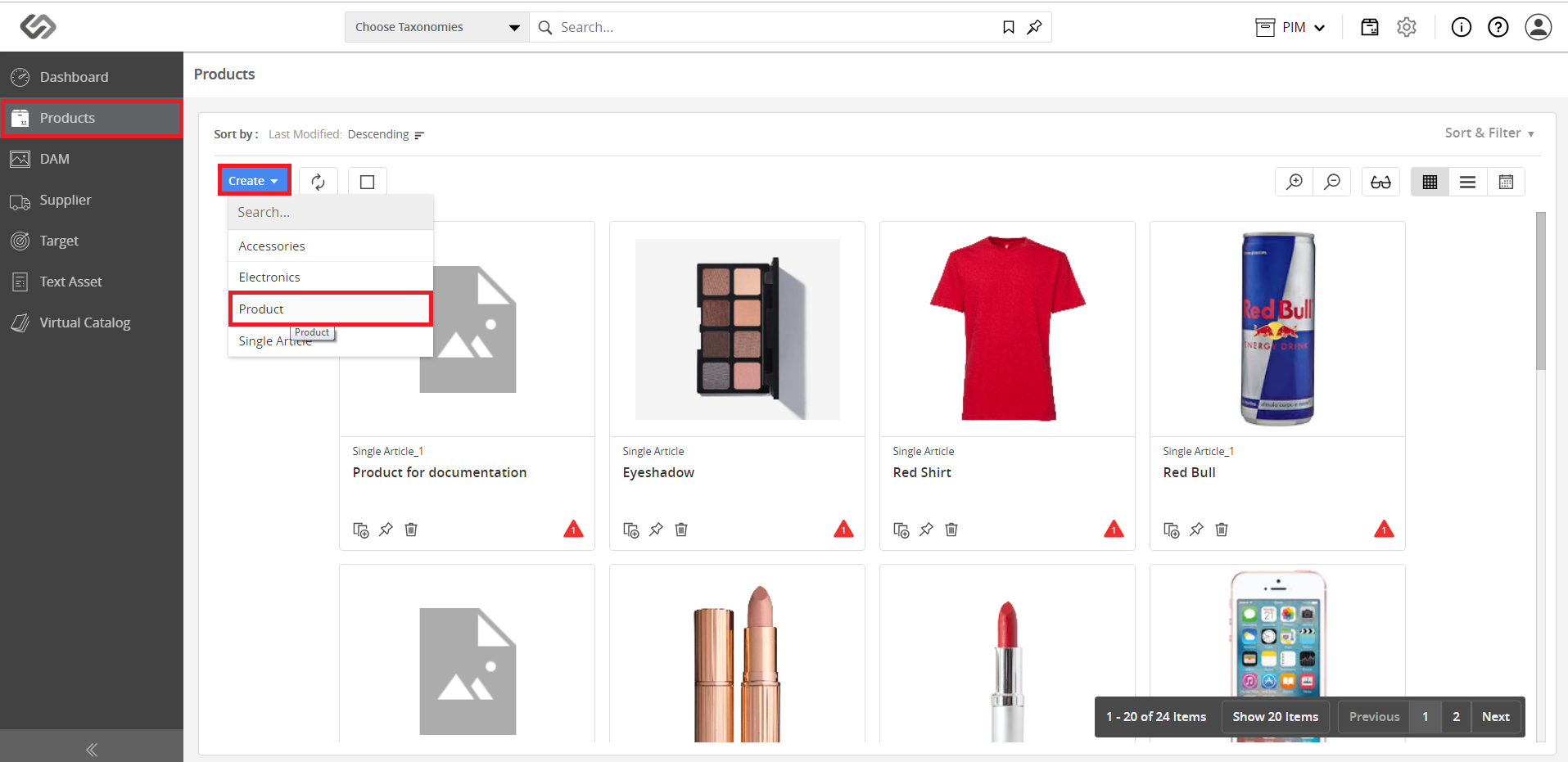Click the Search field in the Create dropdown

331,213
